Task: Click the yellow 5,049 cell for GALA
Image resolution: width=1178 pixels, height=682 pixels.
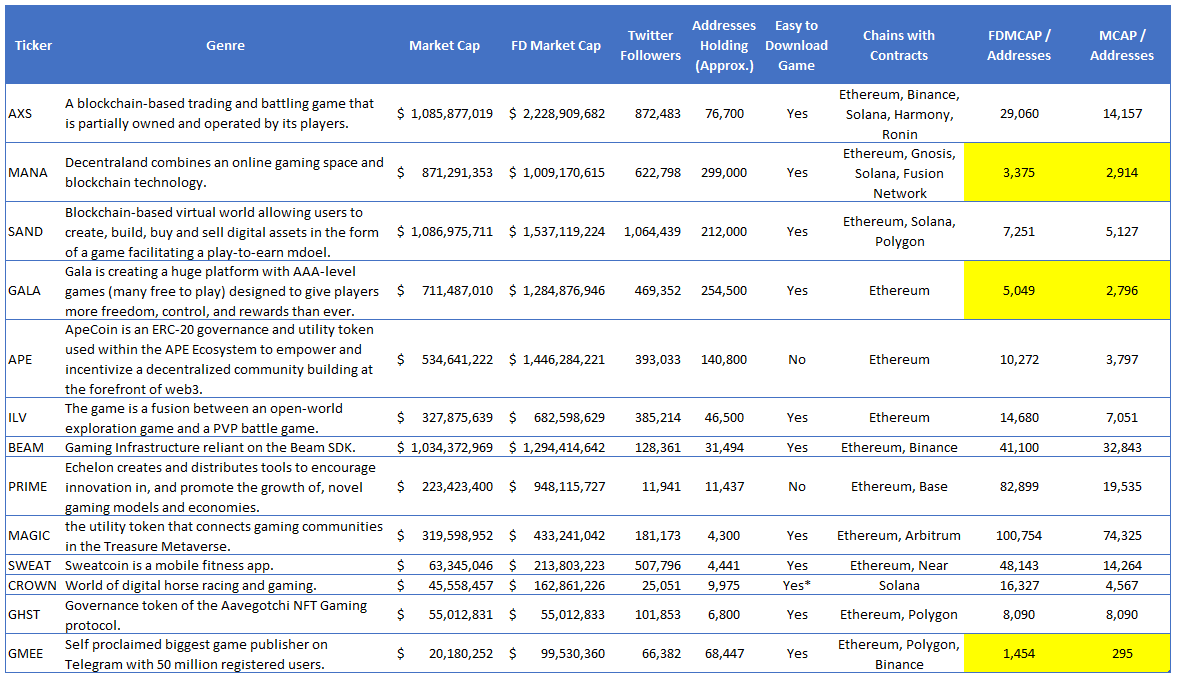Action: (x=1018, y=290)
